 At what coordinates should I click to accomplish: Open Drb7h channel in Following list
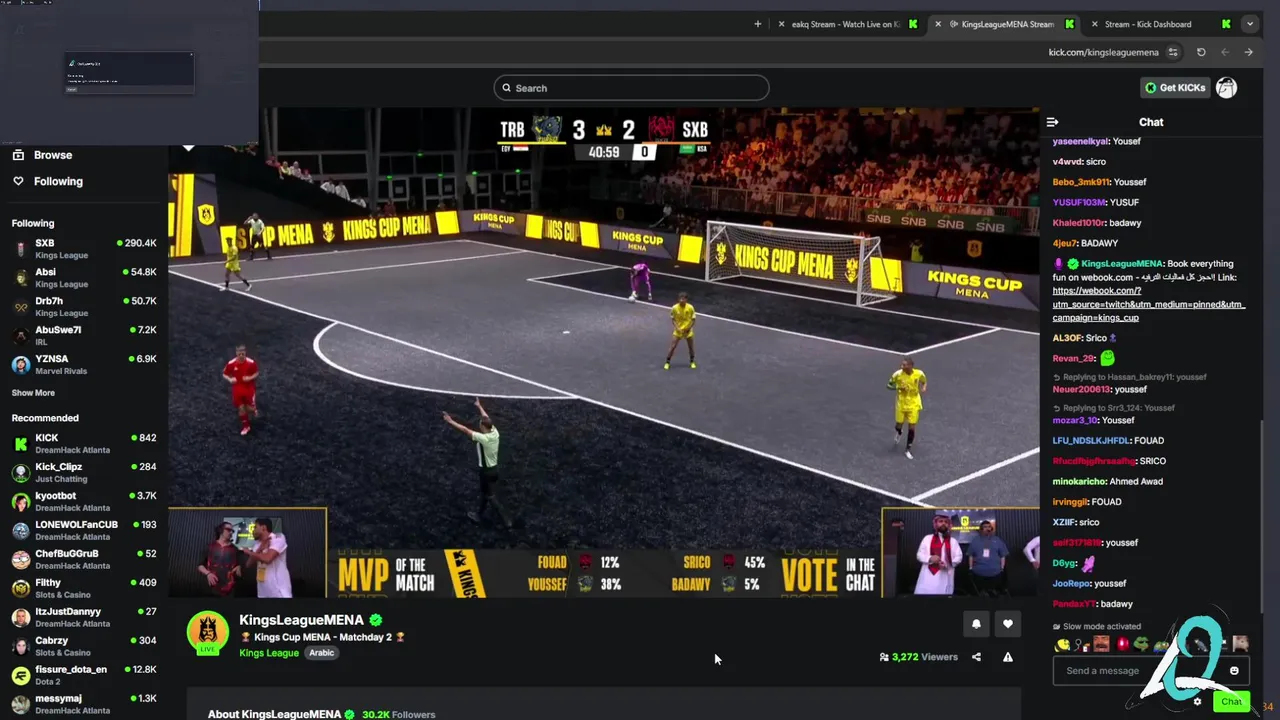pos(84,307)
